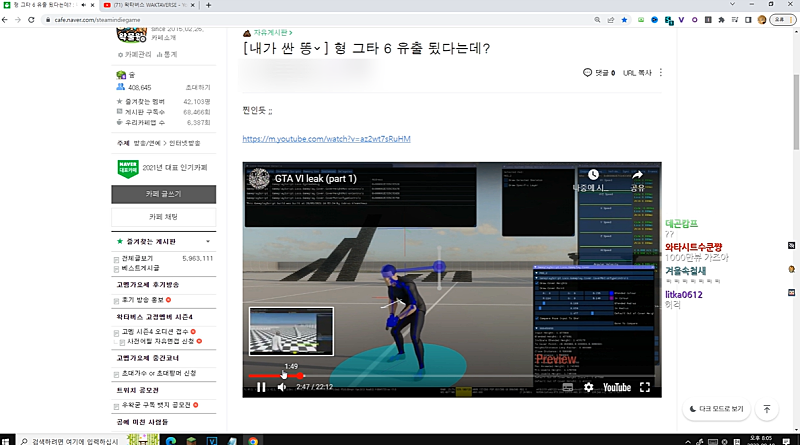The width and height of the screenshot is (800, 445).
Task: Close the YouTube WAKTAVERSE tab
Action: tap(193, 5)
